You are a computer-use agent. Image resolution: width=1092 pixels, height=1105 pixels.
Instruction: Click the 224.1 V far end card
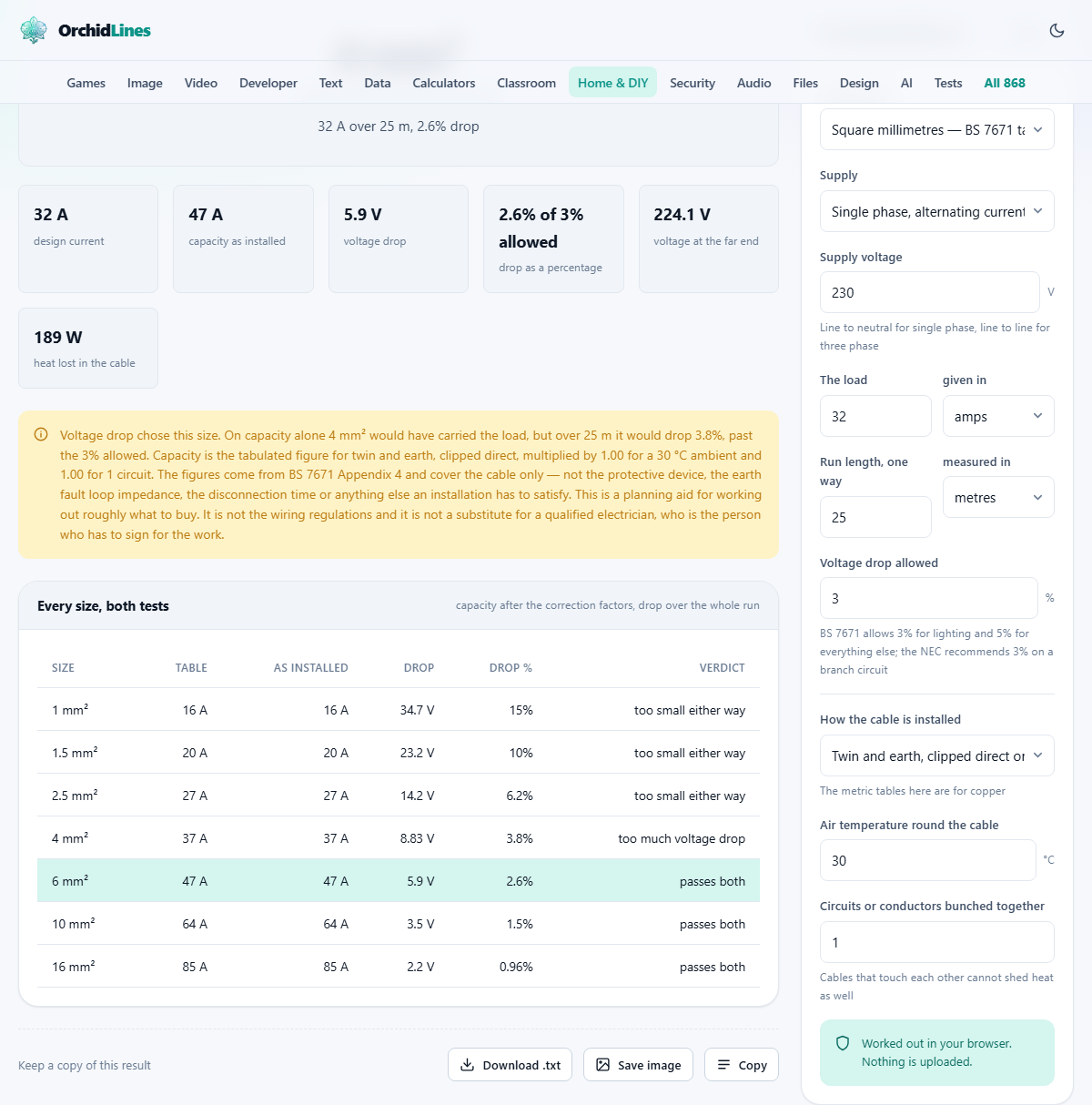point(709,238)
